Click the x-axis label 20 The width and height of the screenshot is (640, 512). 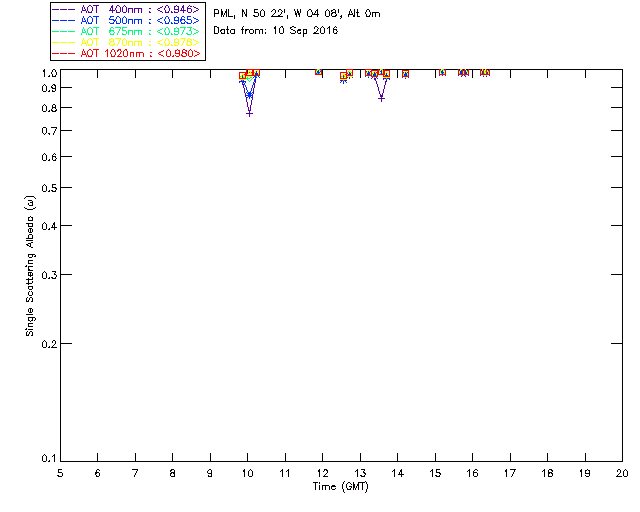pyautogui.click(x=622, y=473)
